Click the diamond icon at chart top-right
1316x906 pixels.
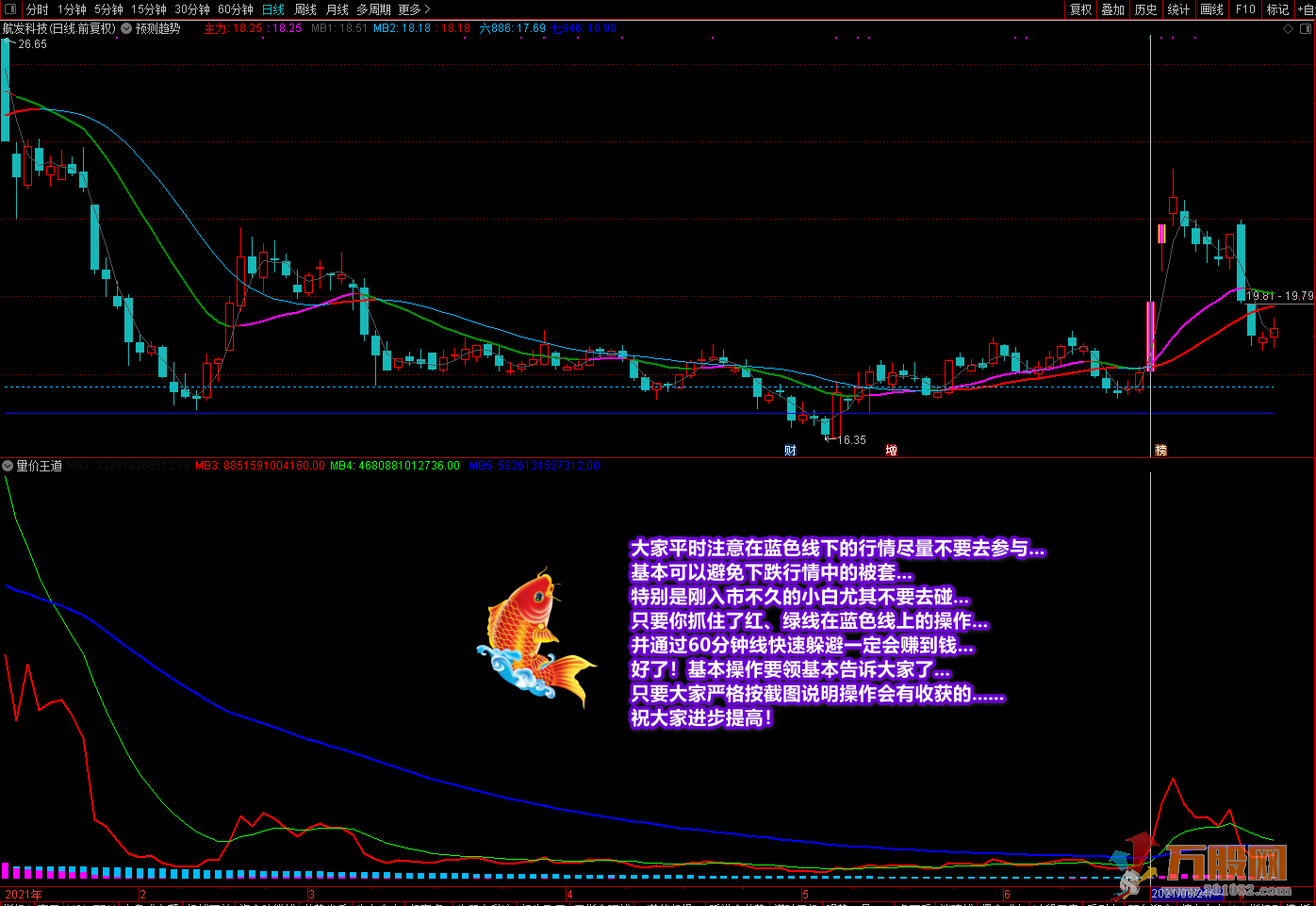pos(1289,29)
